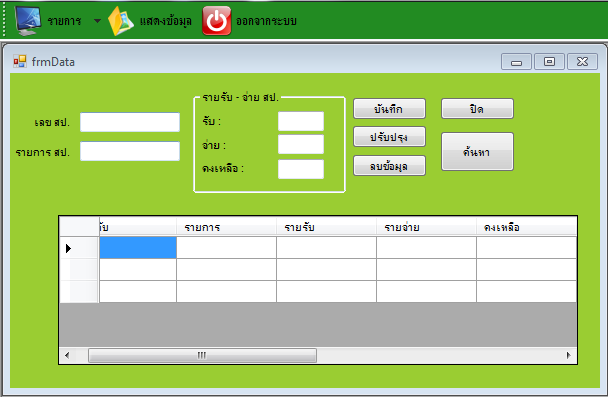The height and width of the screenshot is (397, 608).
Task: Click the grid's horizontal scrollbar thumb
Action: (202, 355)
